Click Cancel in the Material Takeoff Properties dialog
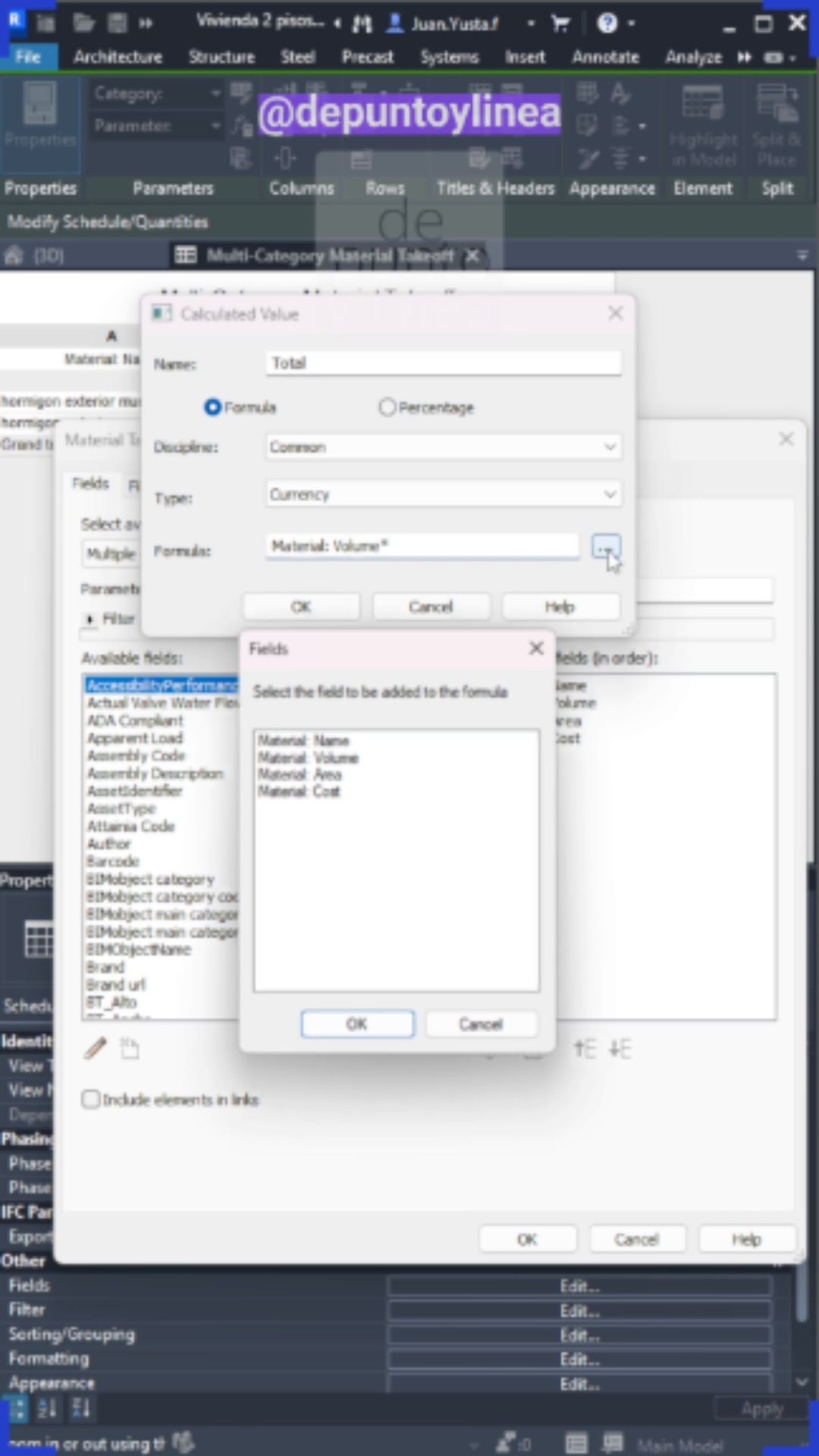819x1456 pixels. point(636,1239)
